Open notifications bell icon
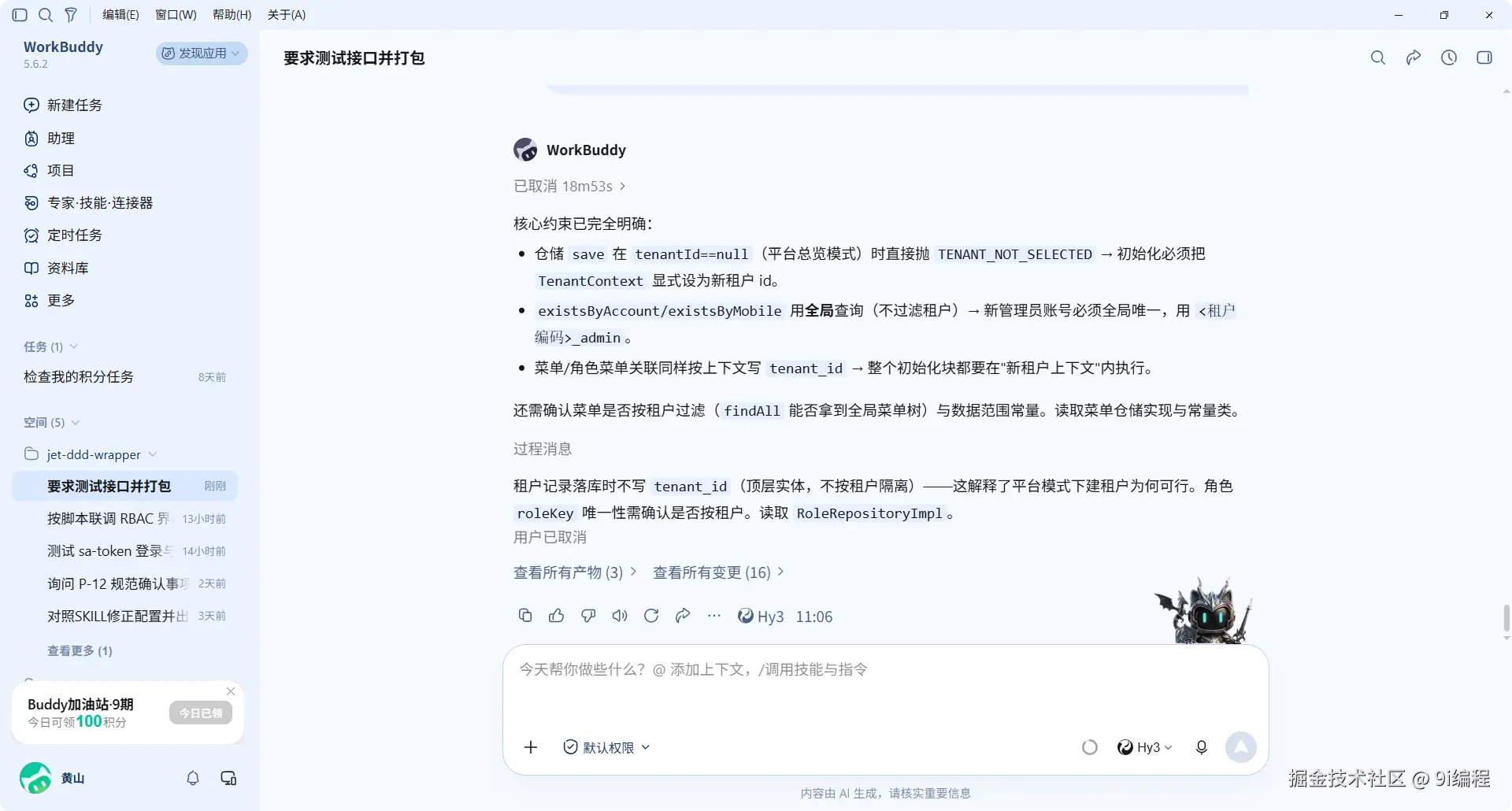 (x=193, y=778)
